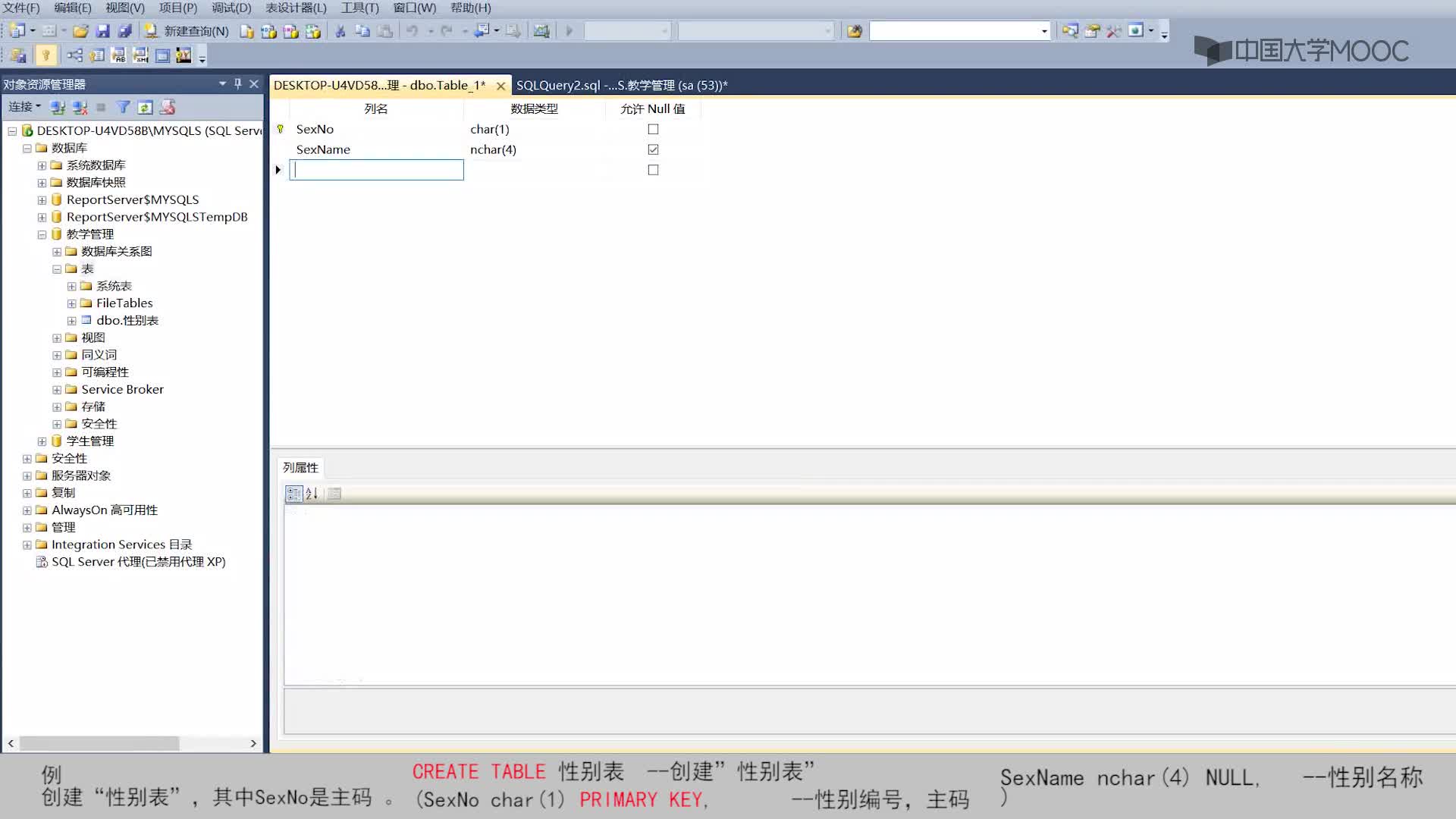Viewport: 1456px width, 819px height.
Task: Open the 文件(F) menu
Action: [x=21, y=8]
